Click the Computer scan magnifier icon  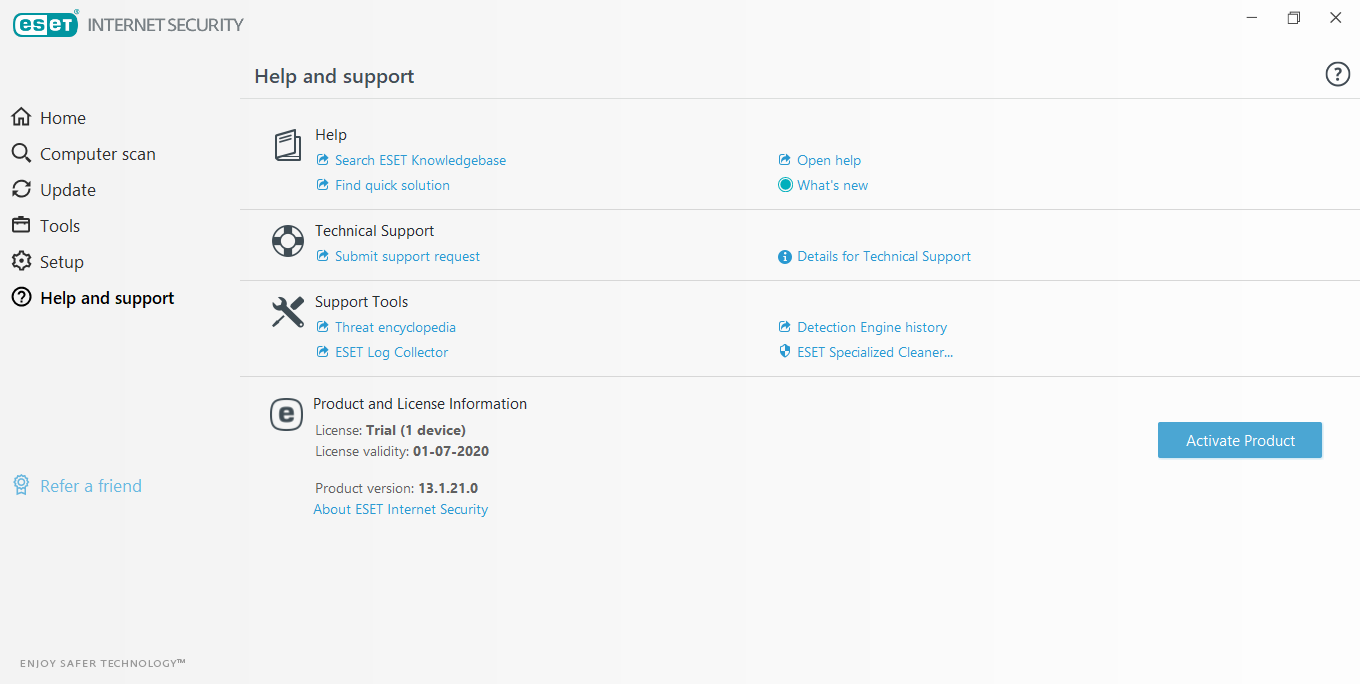click(21, 154)
